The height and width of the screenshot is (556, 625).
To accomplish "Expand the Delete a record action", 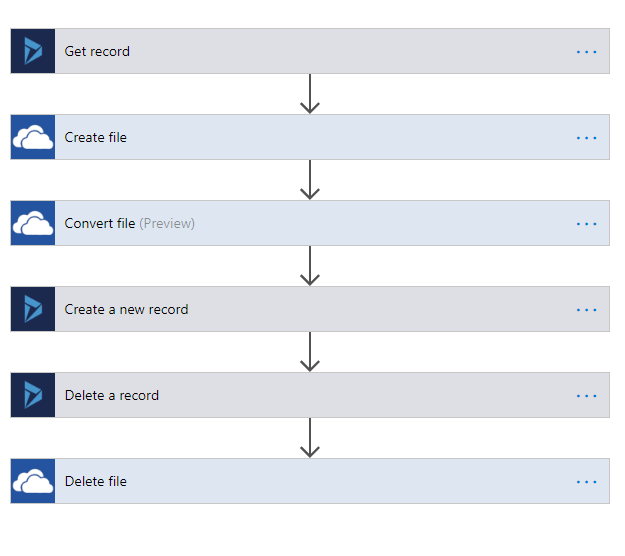I will pyautogui.click(x=310, y=395).
